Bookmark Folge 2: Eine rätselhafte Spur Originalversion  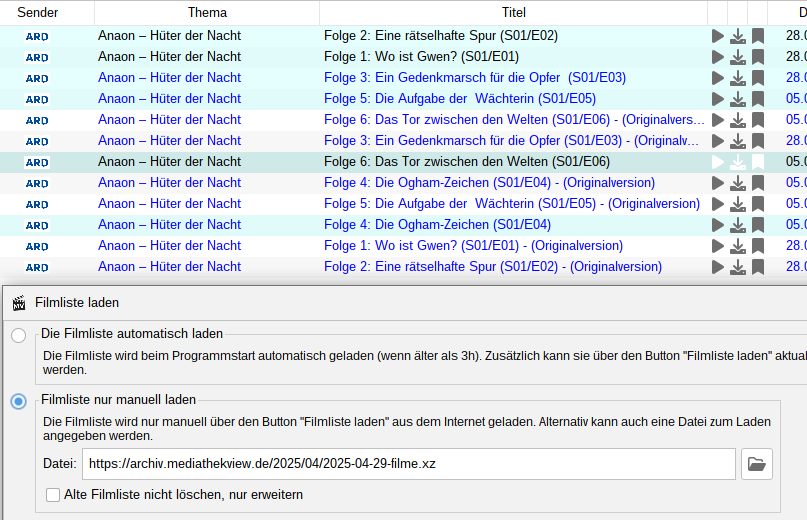tap(758, 267)
